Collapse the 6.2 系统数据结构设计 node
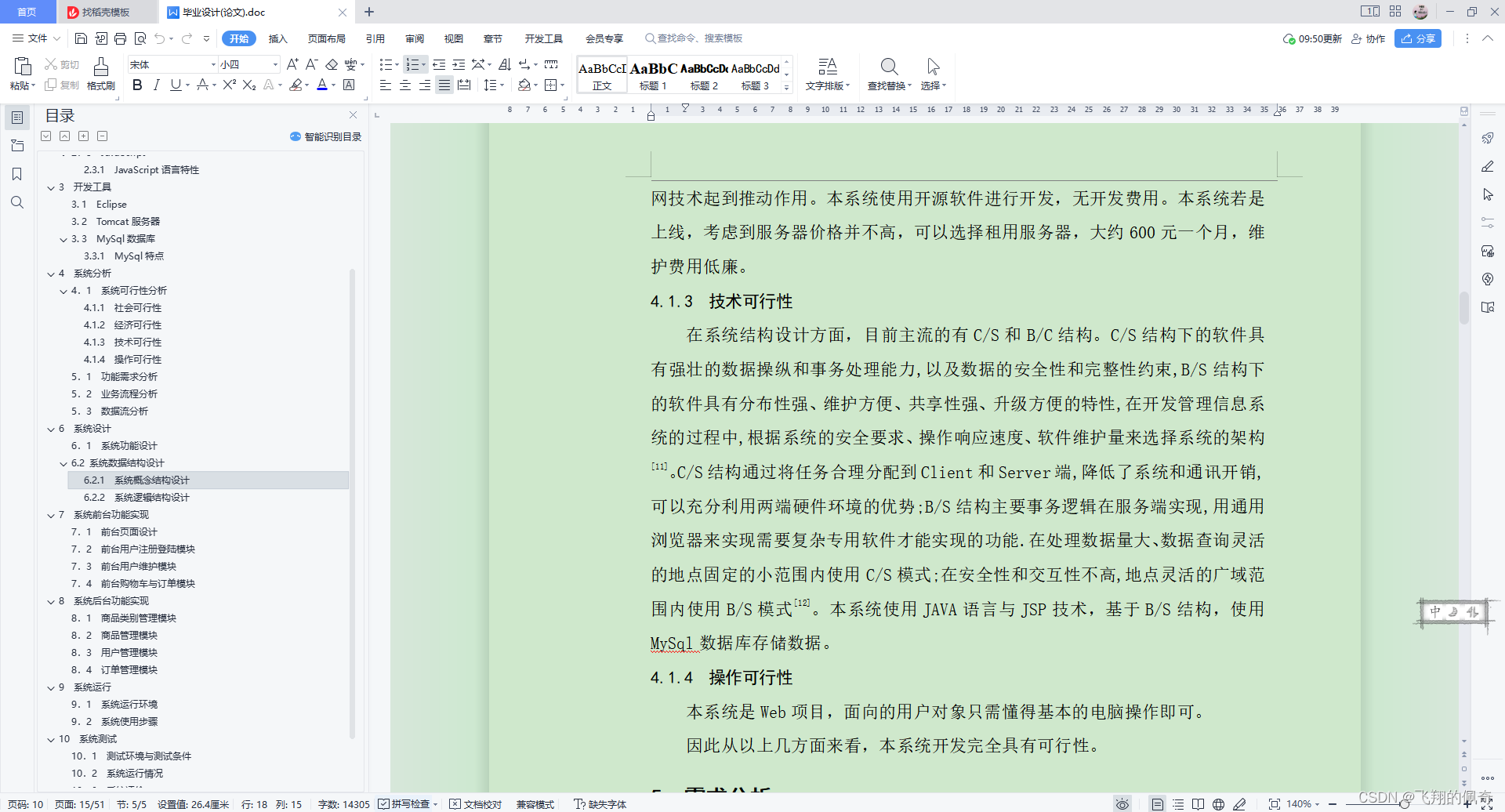Viewport: 1505px width, 812px height. [63, 463]
